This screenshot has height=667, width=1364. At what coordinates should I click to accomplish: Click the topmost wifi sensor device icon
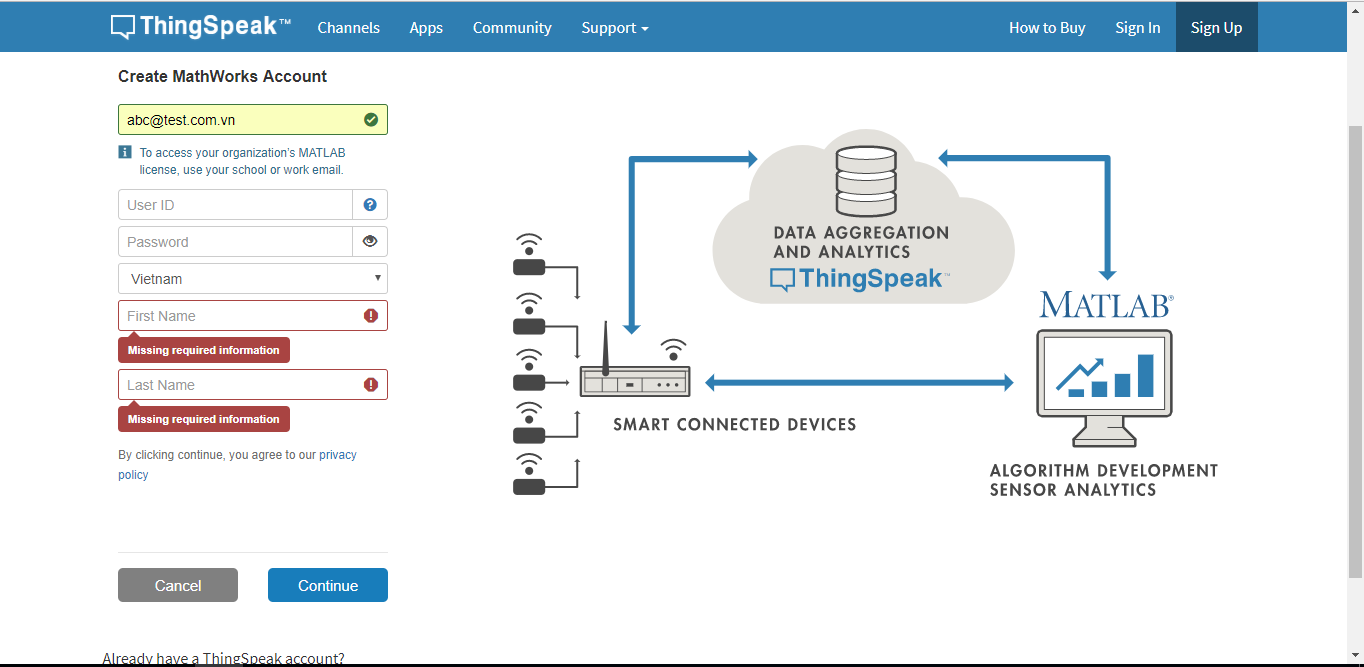pos(529,256)
